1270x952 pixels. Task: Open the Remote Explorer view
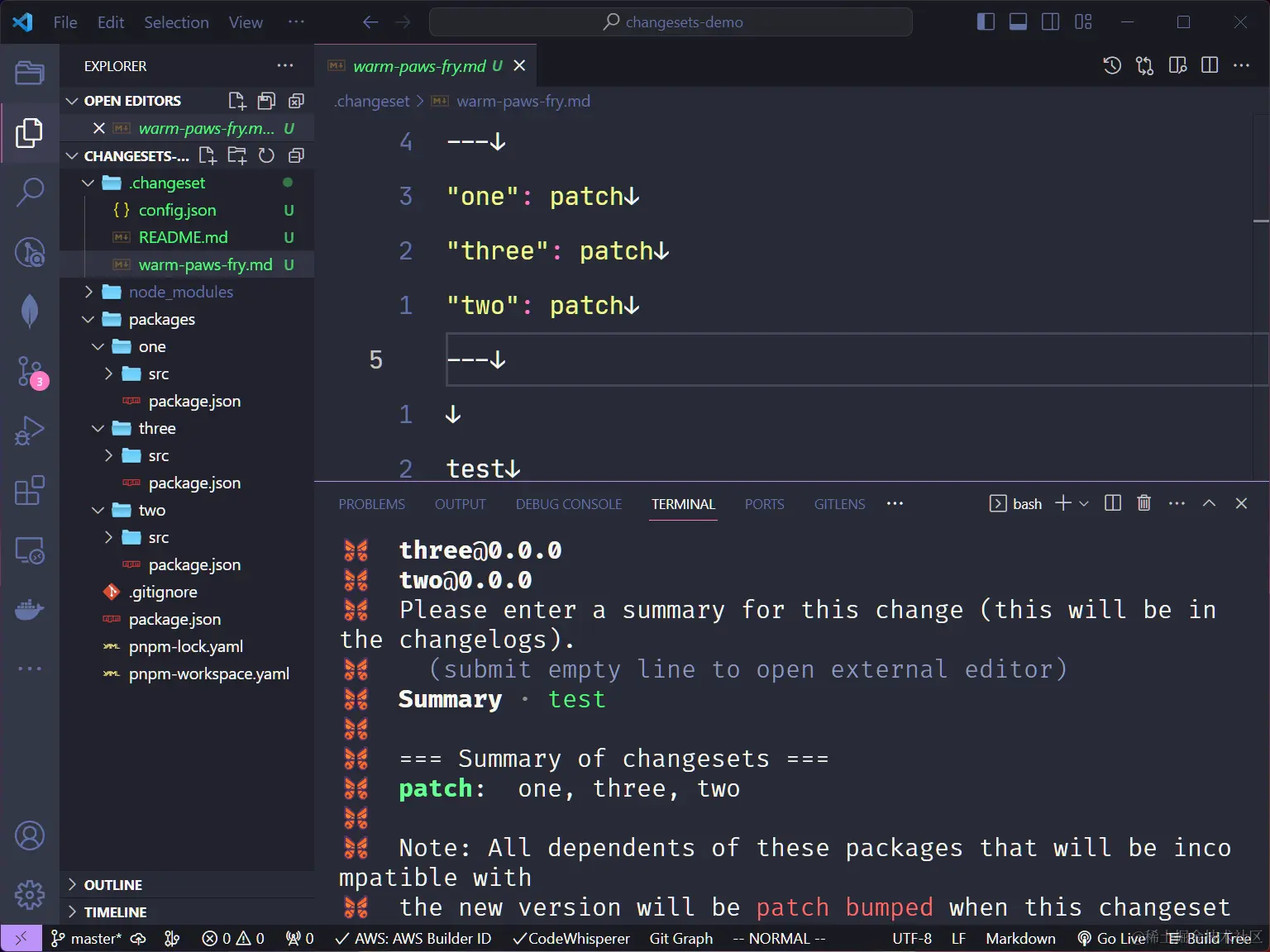30,550
